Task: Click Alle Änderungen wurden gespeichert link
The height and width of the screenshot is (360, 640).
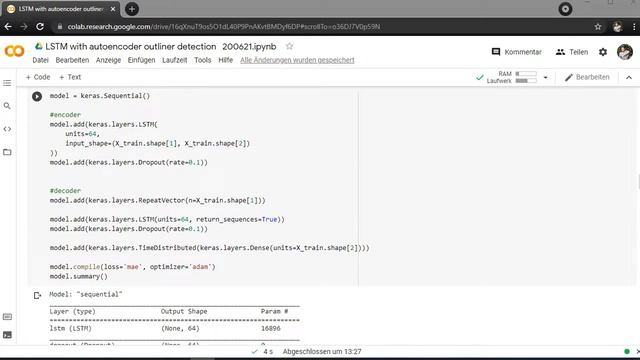Action: click(297, 60)
